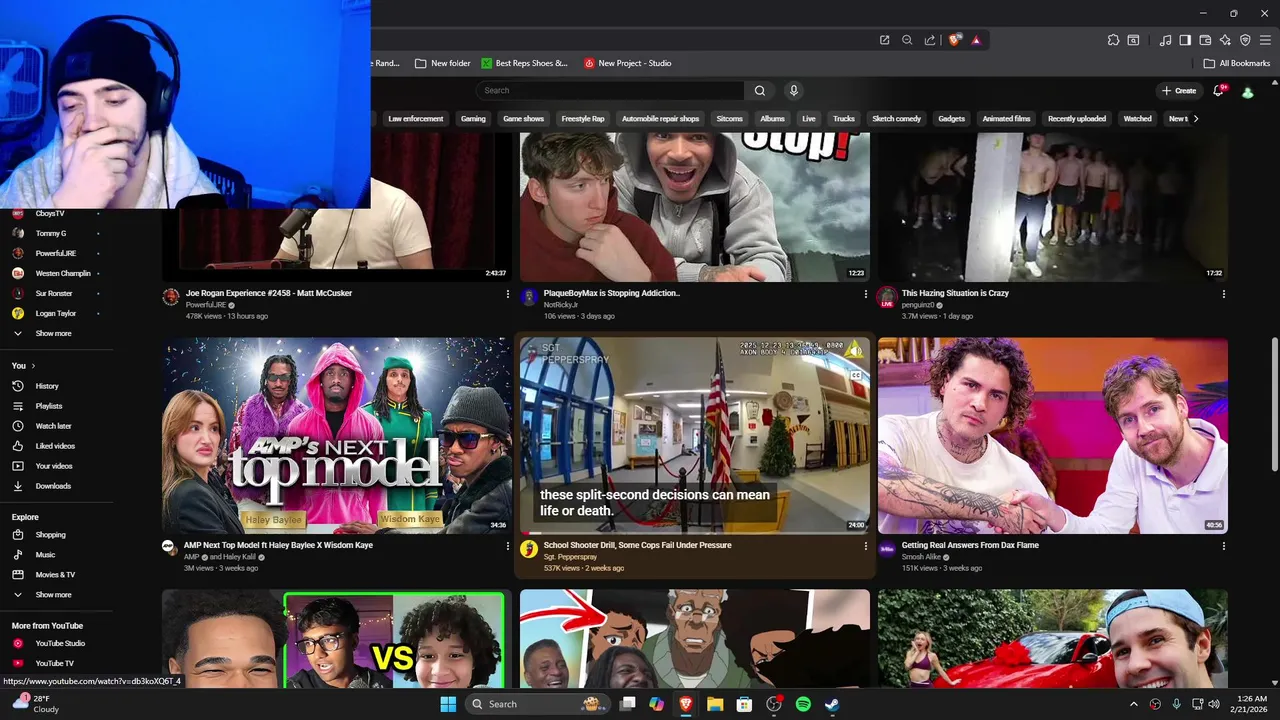Open the tab search icon in toolbar
1280x720 pixels.
pos(1133,40)
